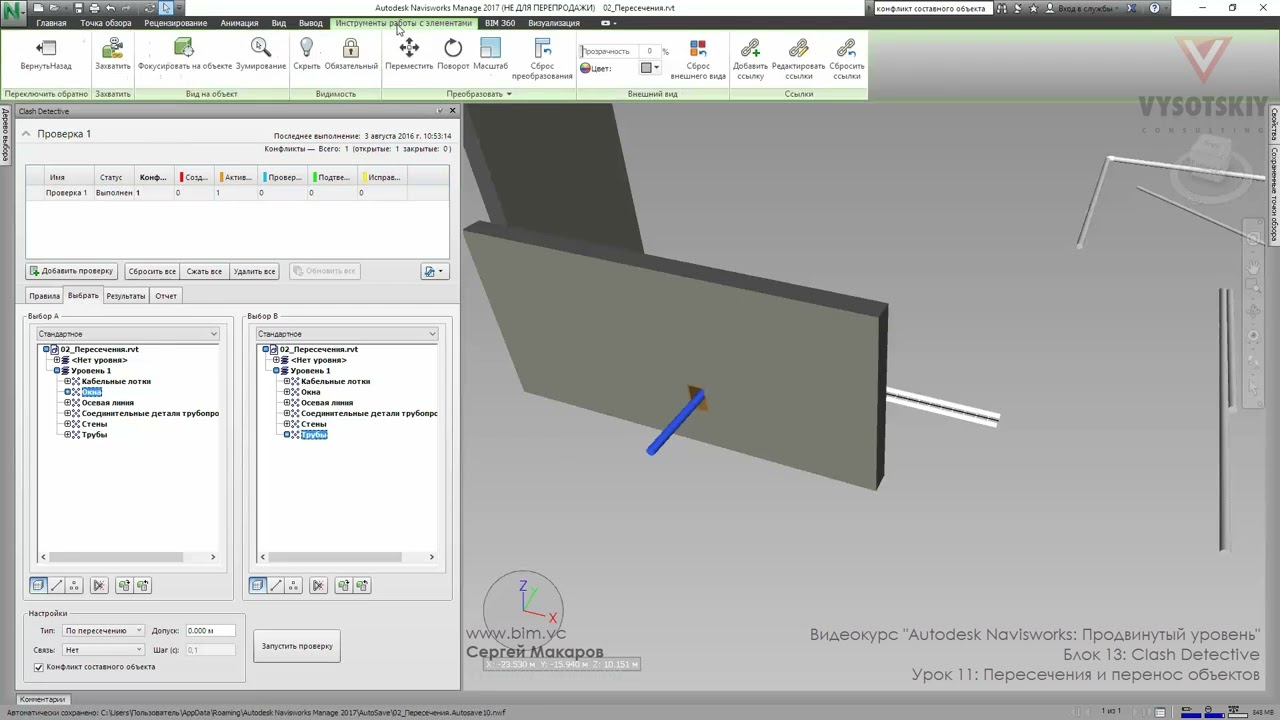Activate Фокусировать на объекте tool
Image resolution: width=1280 pixels, height=720 pixels.
point(184,55)
